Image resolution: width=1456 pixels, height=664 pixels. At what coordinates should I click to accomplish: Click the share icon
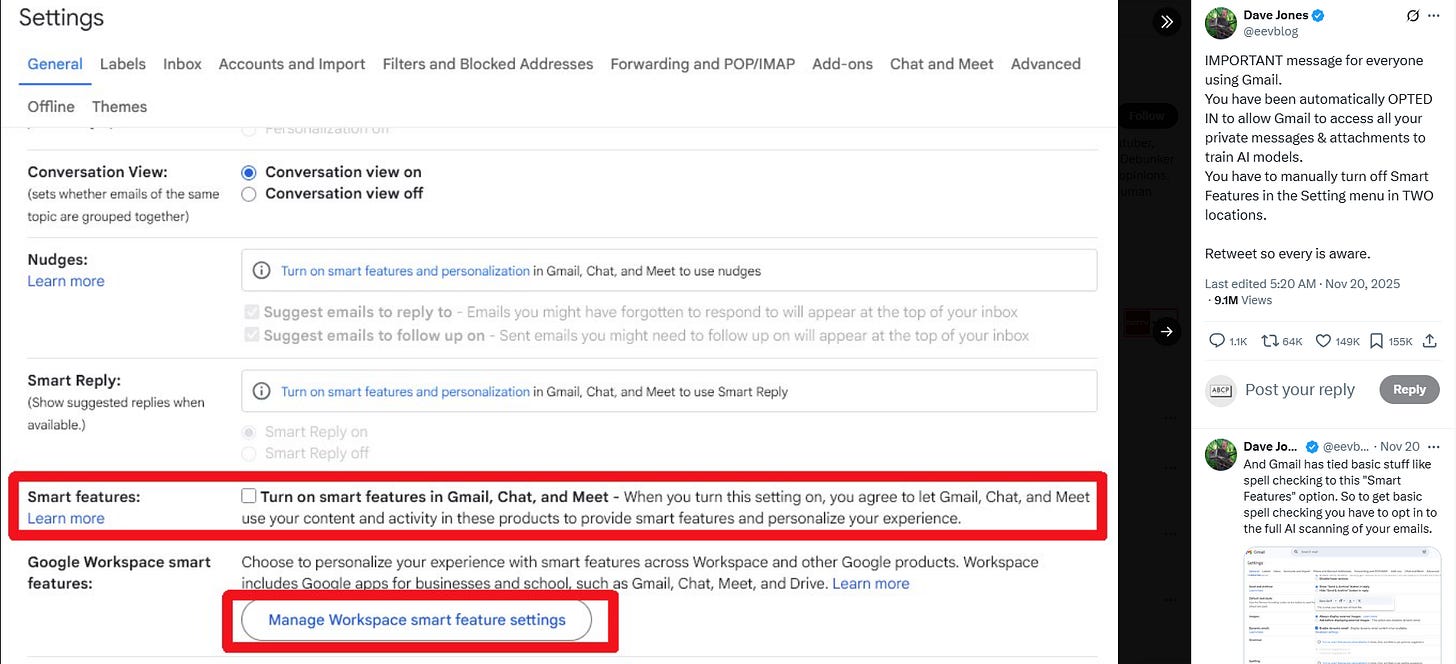[1430, 341]
